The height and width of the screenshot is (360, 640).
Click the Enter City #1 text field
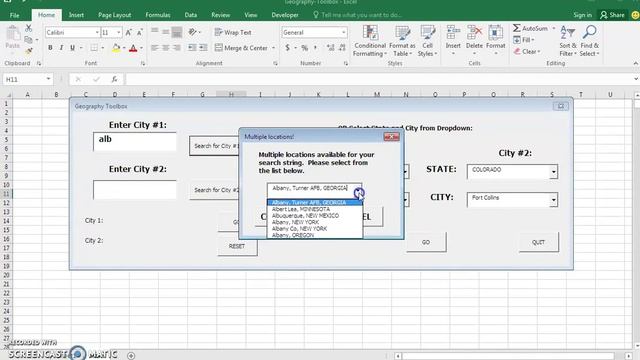[135, 142]
